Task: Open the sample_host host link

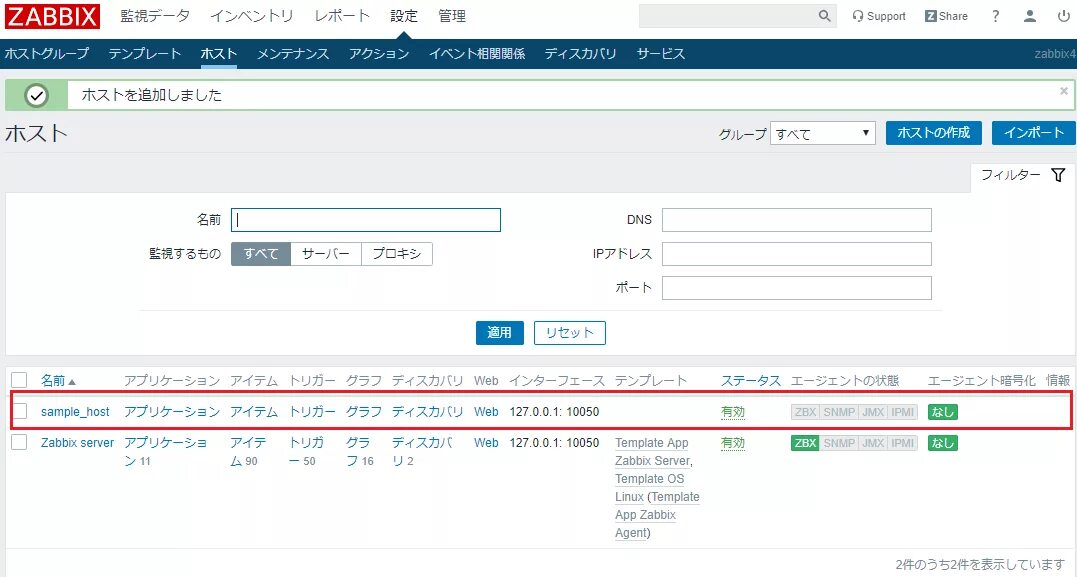Action: point(75,411)
